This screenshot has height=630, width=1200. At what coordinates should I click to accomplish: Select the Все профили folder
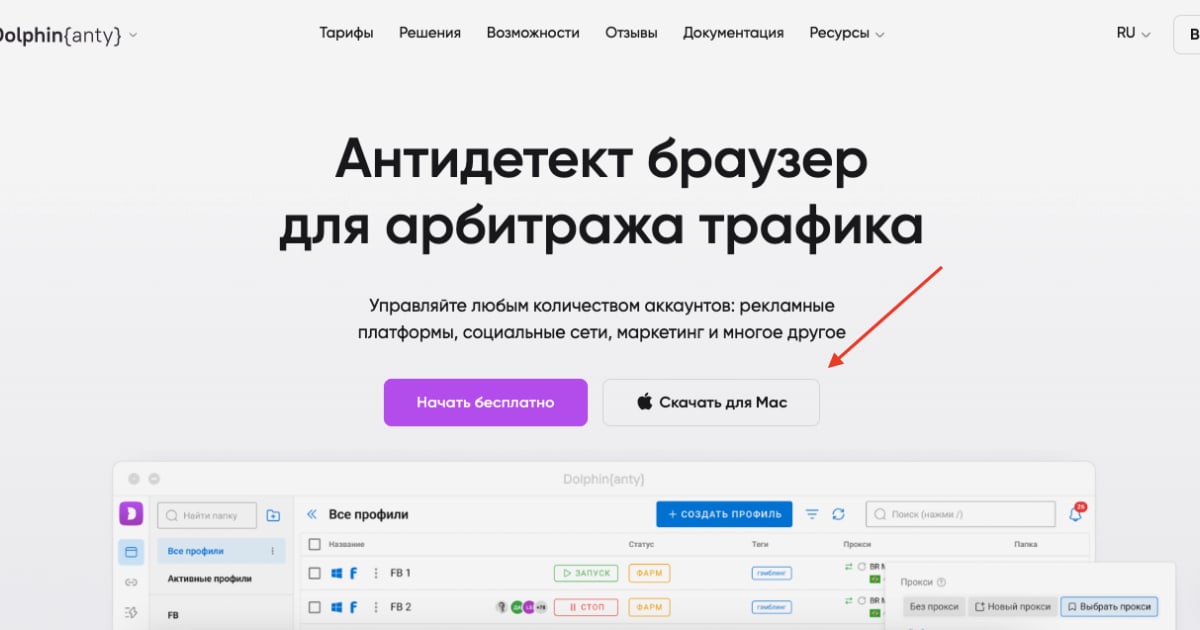pyautogui.click(x=221, y=551)
